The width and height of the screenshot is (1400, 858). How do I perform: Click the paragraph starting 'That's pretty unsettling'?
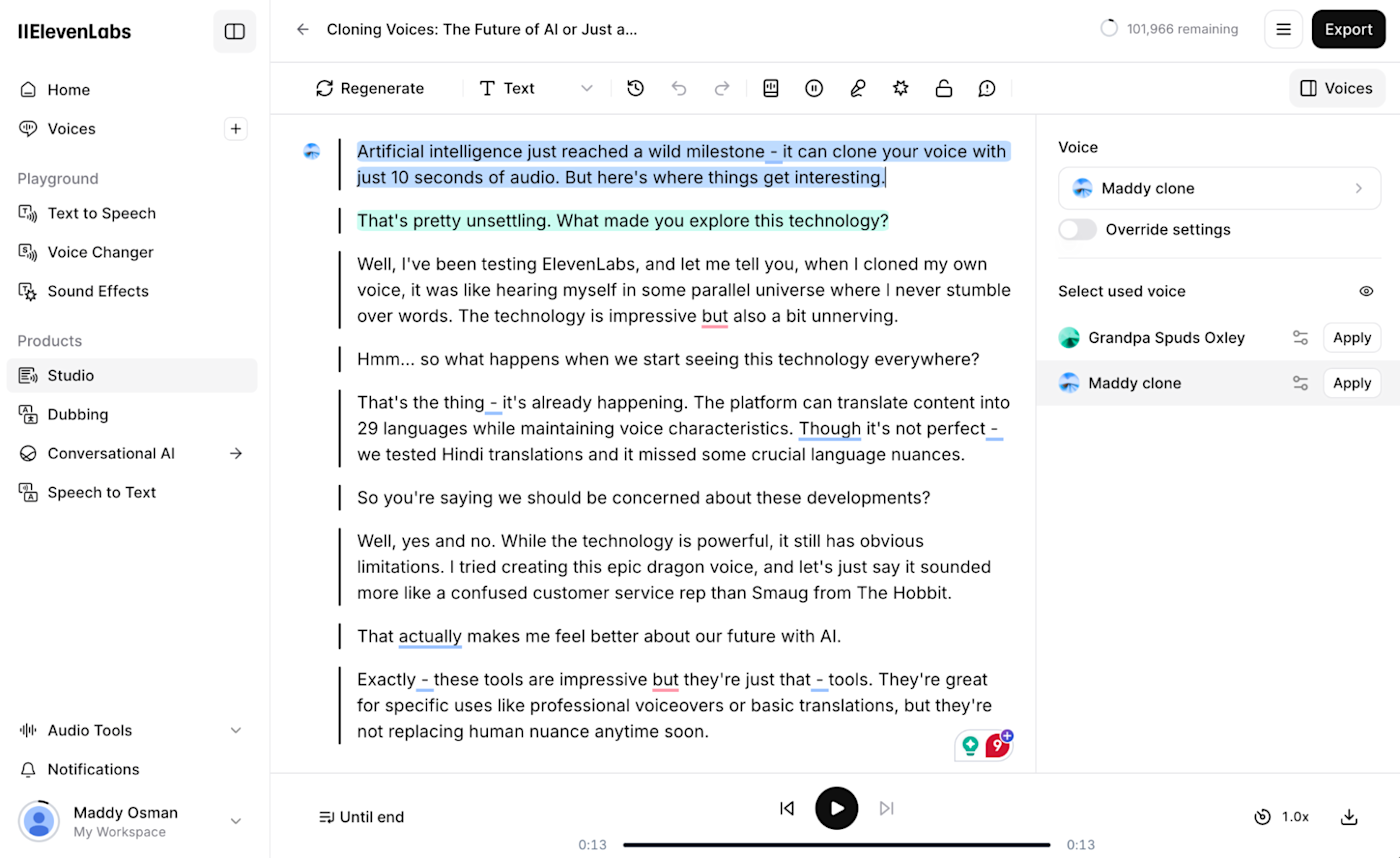[x=623, y=221]
